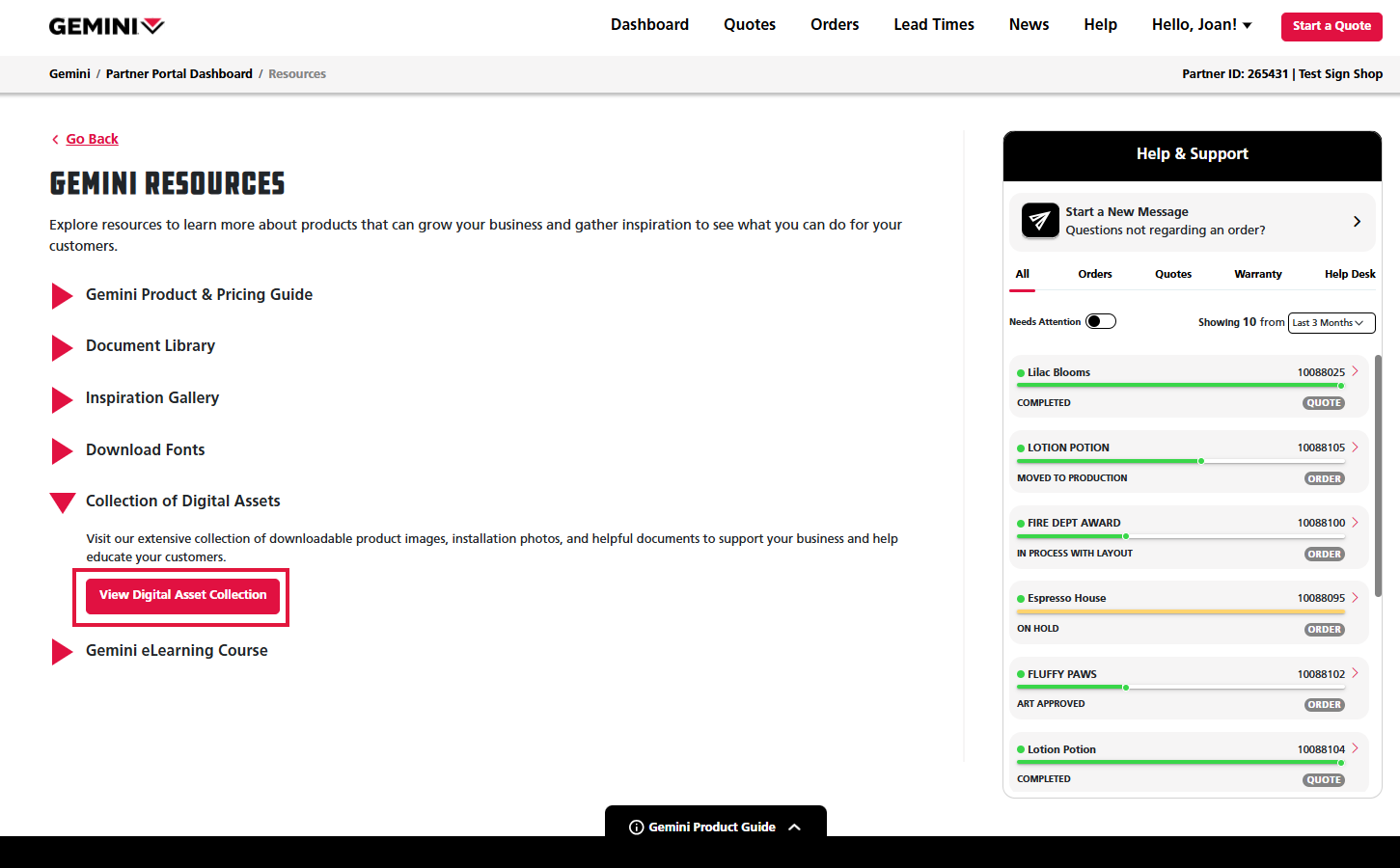Toggle the Needs Attention switch

tap(1100, 322)
